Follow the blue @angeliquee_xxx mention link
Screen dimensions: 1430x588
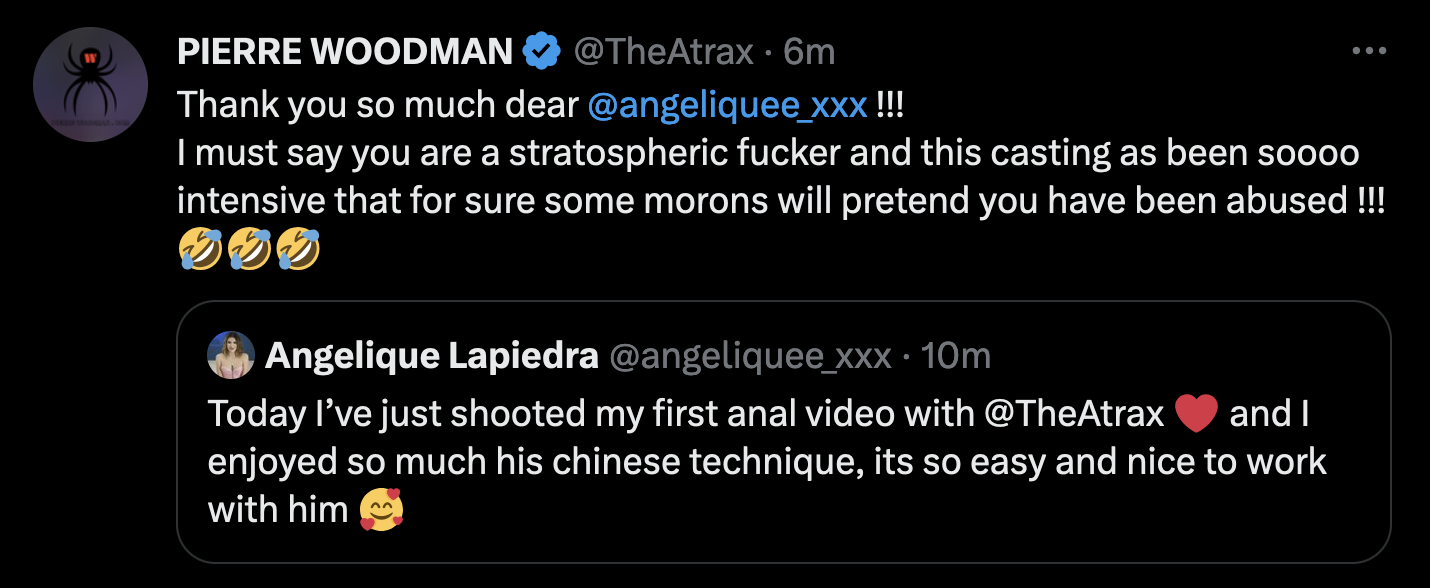[727, 105]
